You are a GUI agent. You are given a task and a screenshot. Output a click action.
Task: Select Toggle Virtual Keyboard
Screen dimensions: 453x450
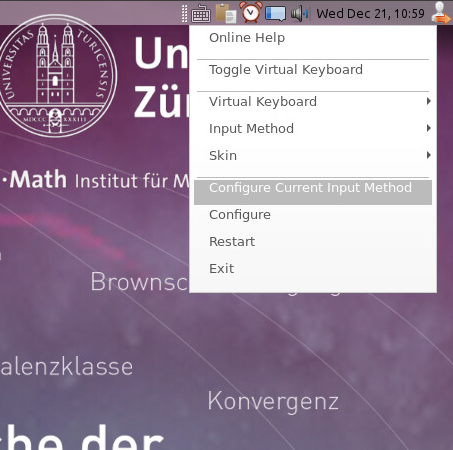(313, 70)
